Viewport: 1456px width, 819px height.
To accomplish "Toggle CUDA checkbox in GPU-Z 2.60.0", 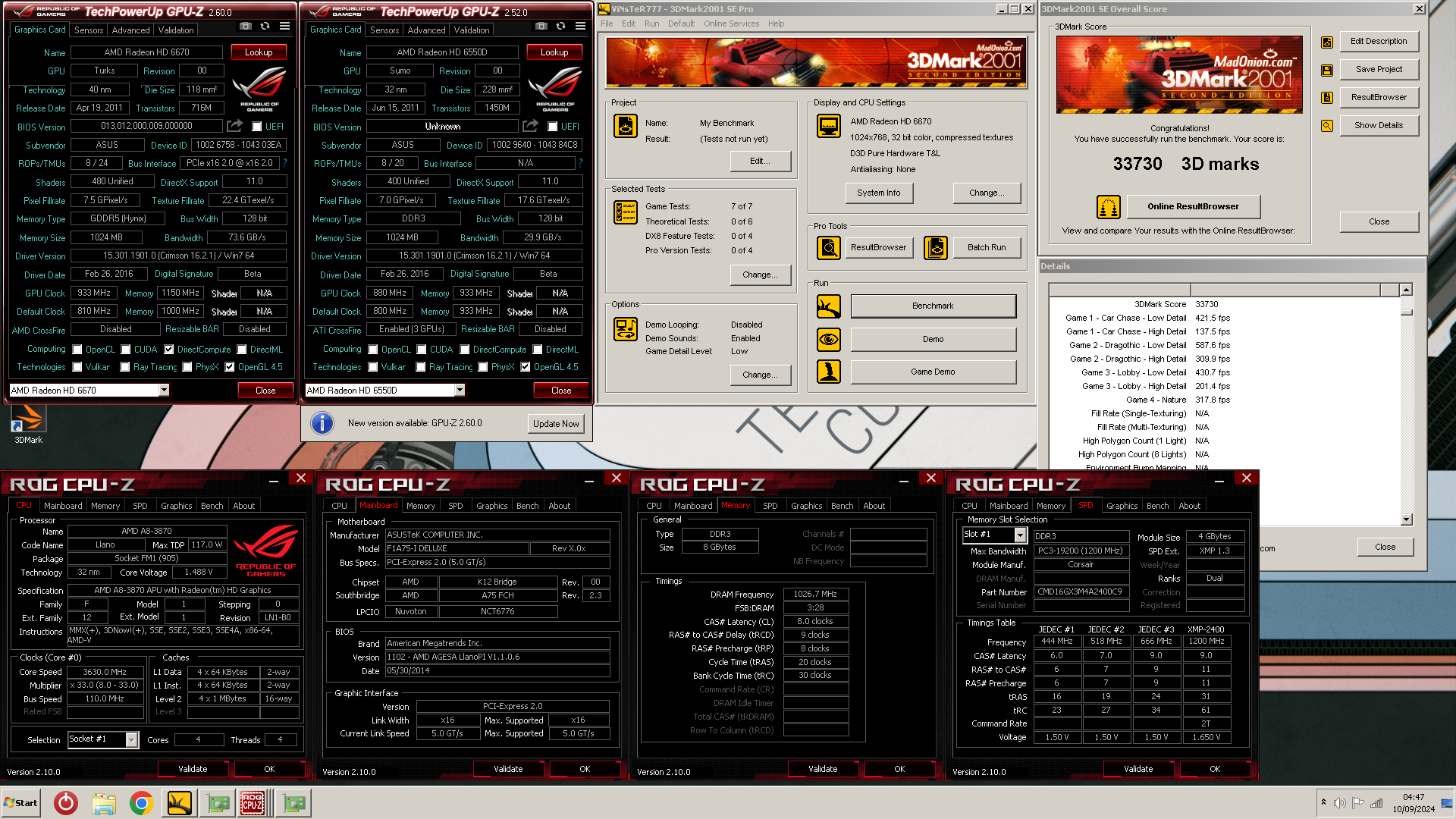I will click(126, 350).
